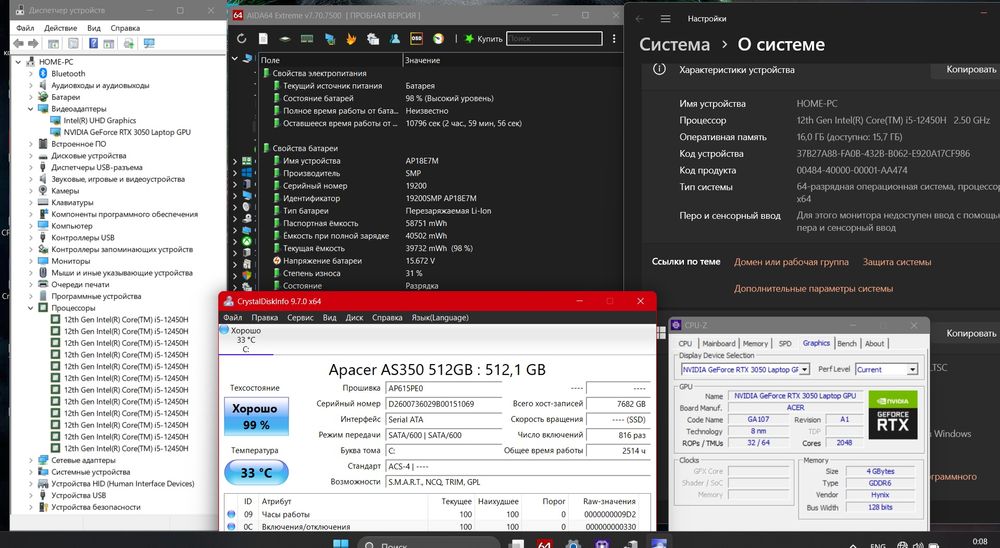Viewport: 1000px width, 548px height.
Task: Click the info icon beside Характеристики устройства
Action: pos(659,70)
